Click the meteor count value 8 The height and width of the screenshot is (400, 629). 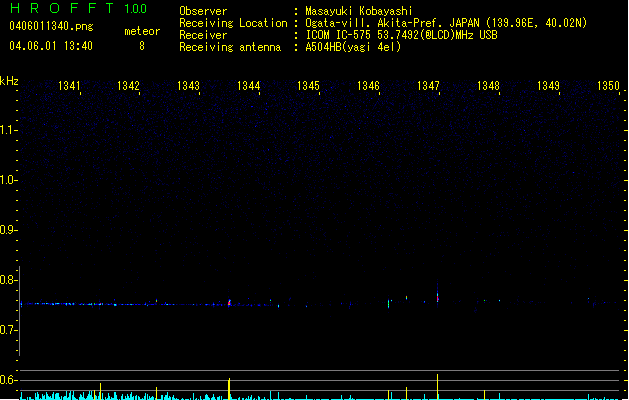[142, 46]
